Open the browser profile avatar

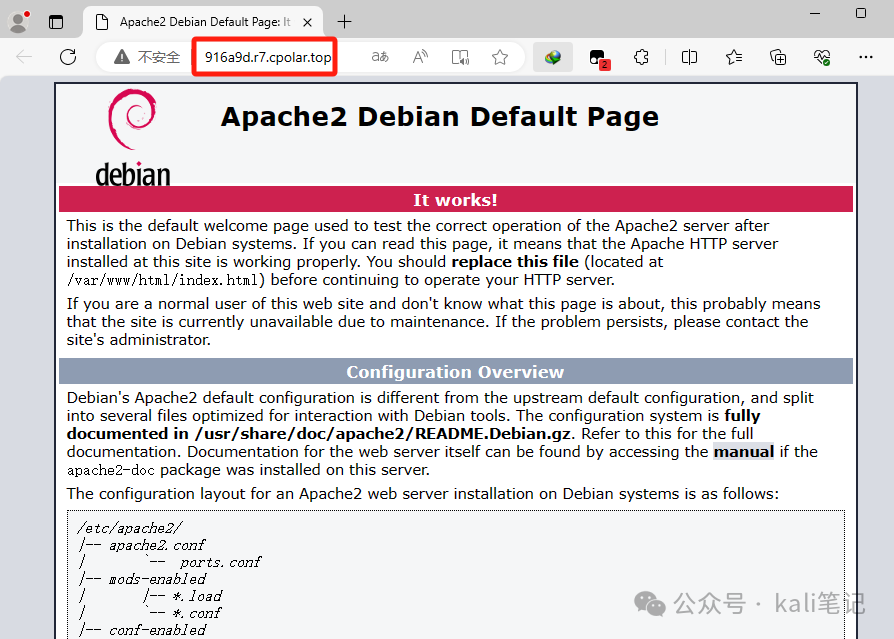pyautogui.click(x=19, y=22)
